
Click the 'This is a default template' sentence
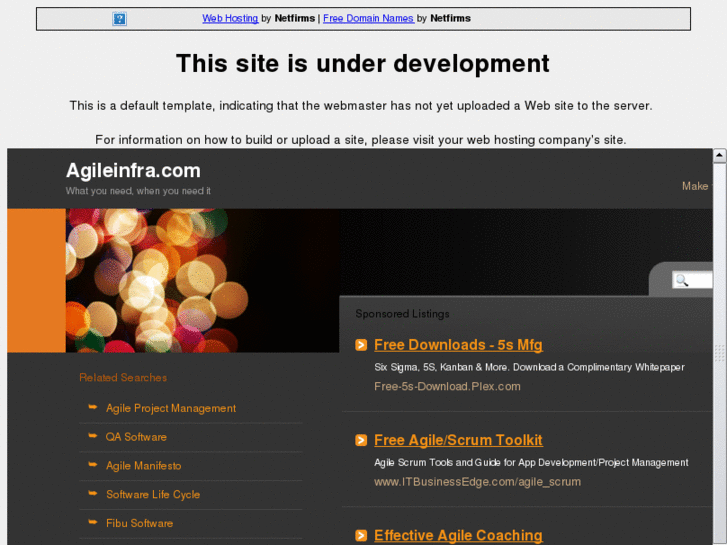point(361,106)
